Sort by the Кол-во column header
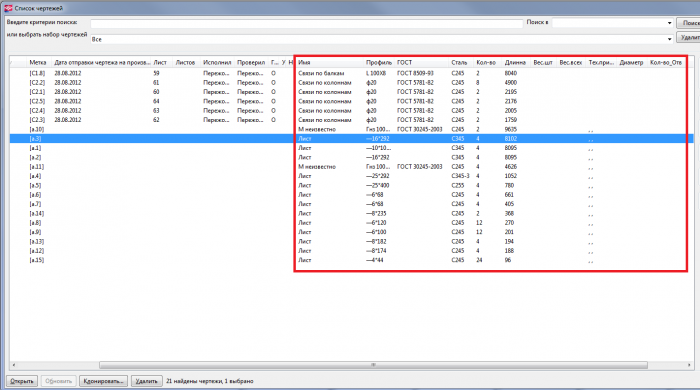The image size is (700, 390). click(486, 62)
